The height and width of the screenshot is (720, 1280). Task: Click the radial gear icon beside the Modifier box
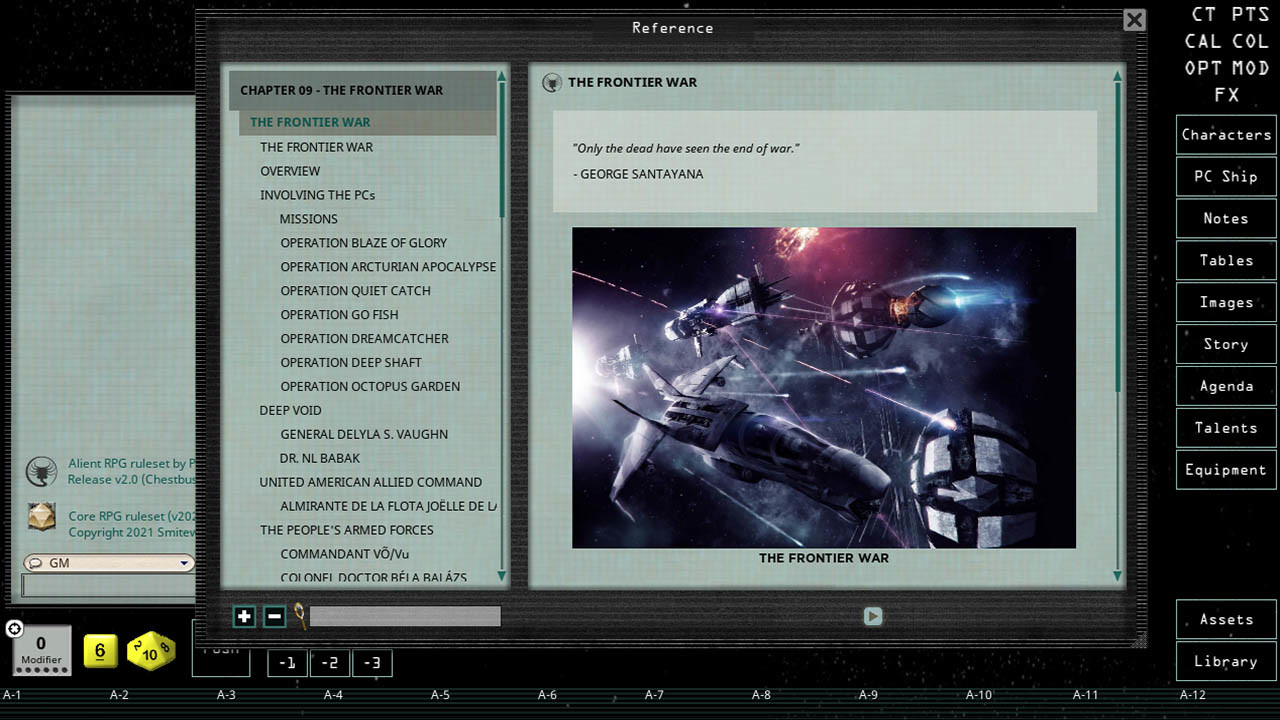(14, 630)
